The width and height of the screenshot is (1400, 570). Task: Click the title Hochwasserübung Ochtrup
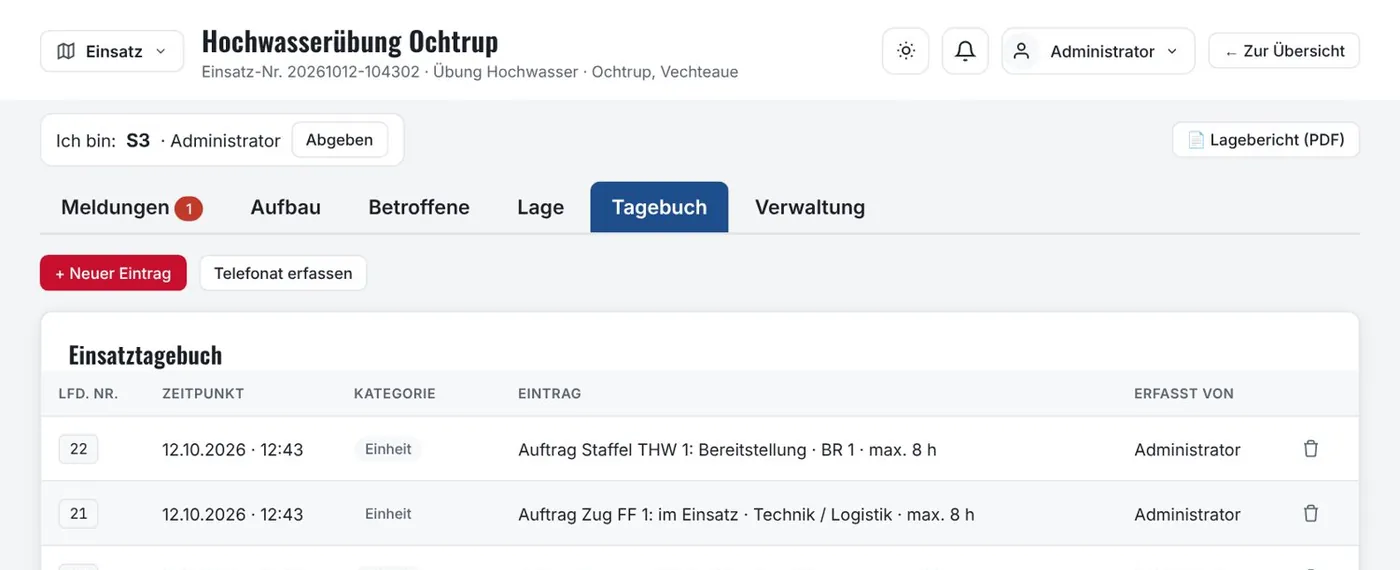[350, 41]
